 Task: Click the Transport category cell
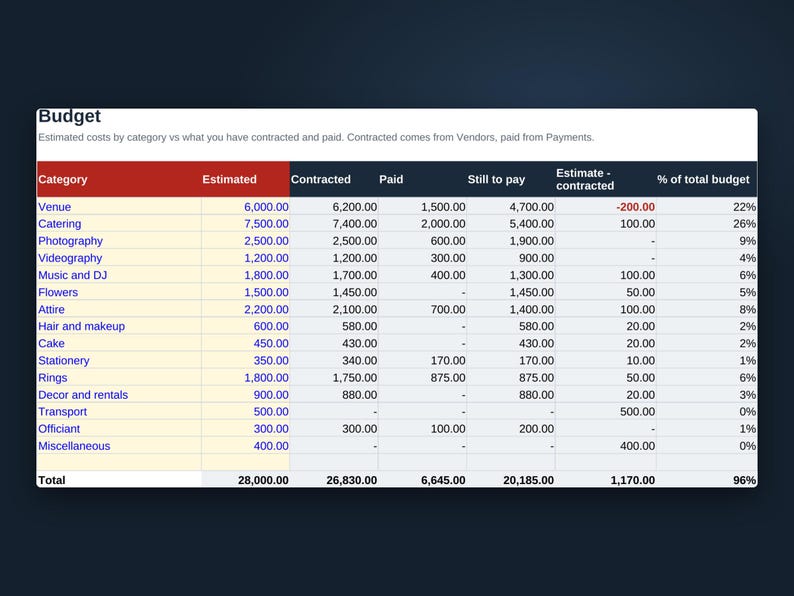click(119, 412)
